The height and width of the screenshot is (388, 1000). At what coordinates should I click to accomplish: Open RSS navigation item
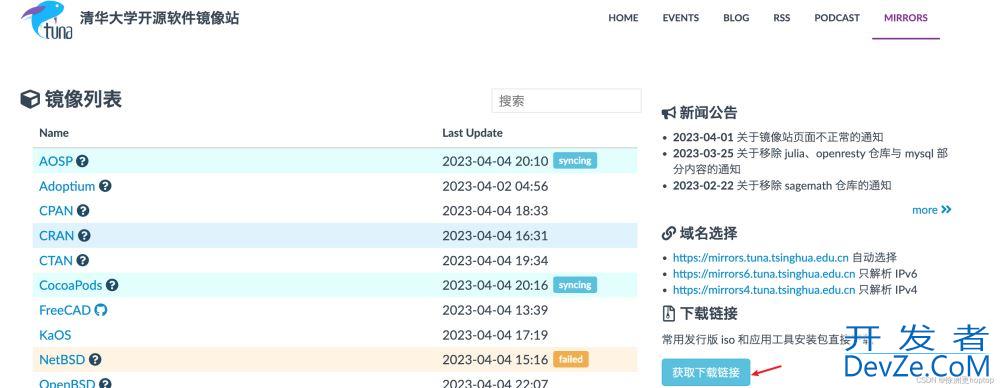(x=781, y=18)
